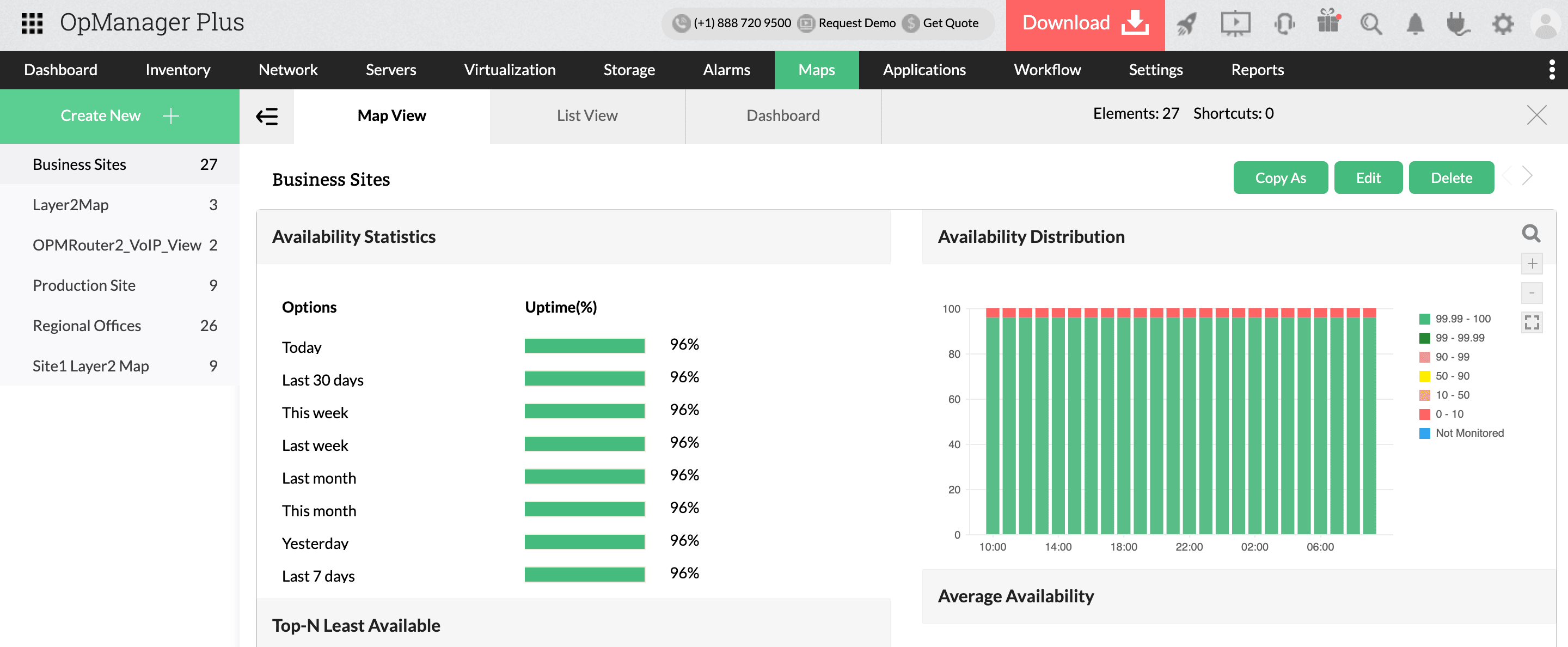This screenshot has width=1568, height=647.
Task: Select the Site1 Layer2 Map entry
Action: 120,366
